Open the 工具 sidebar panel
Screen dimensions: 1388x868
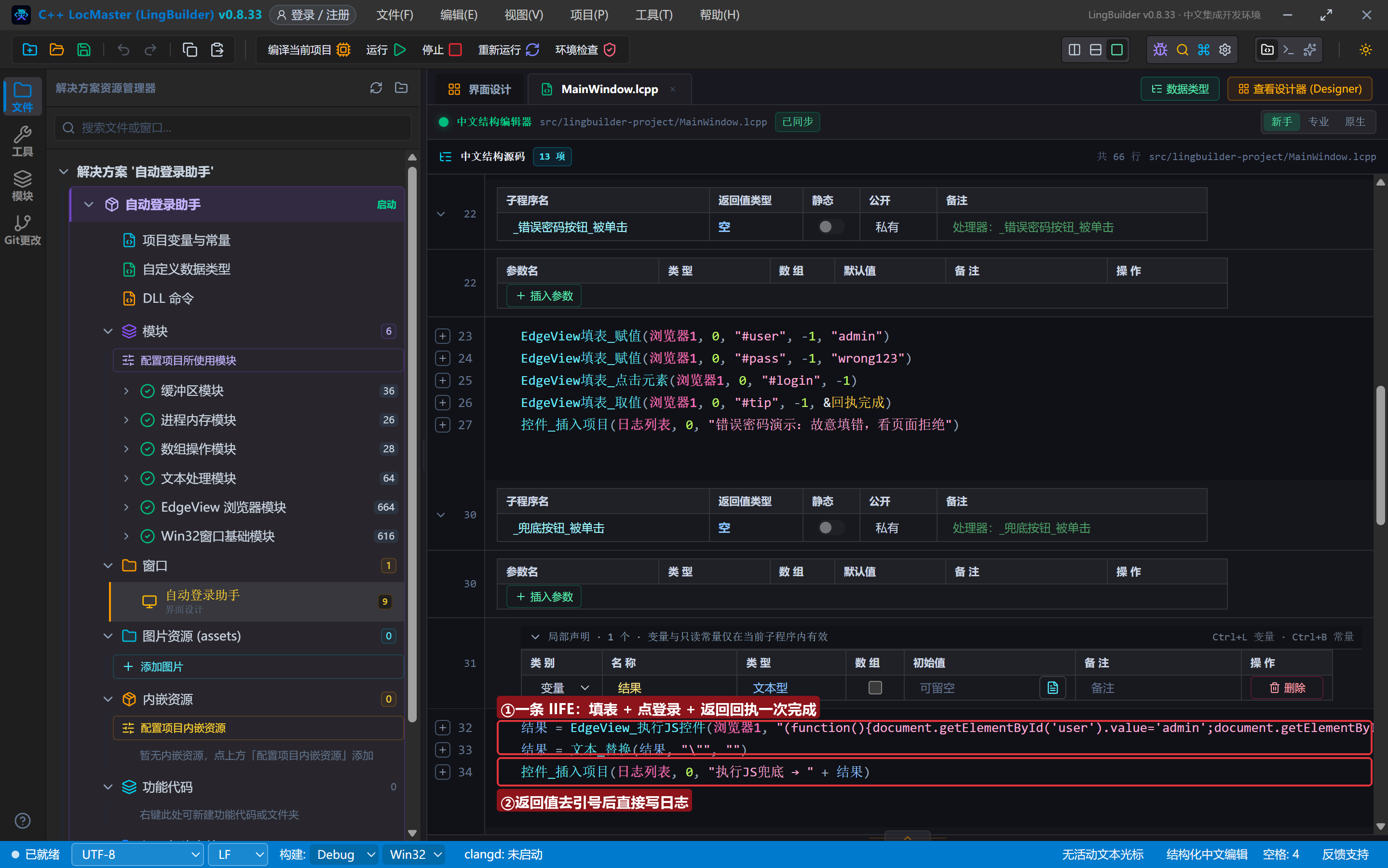click(x=22, y=141)
